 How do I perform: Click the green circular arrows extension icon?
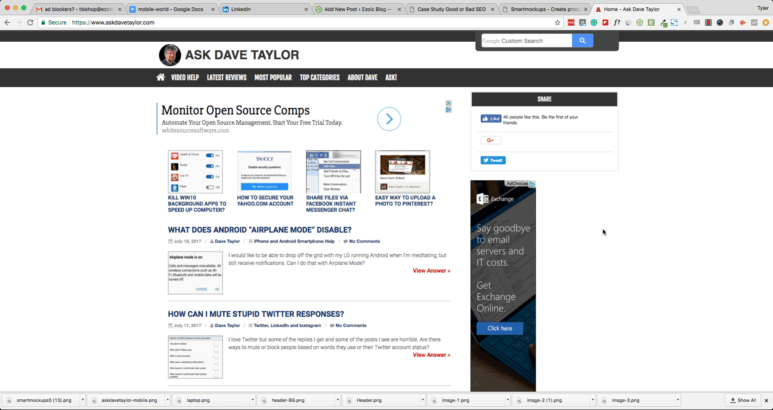pyautogui.click(x=639, y=23)
